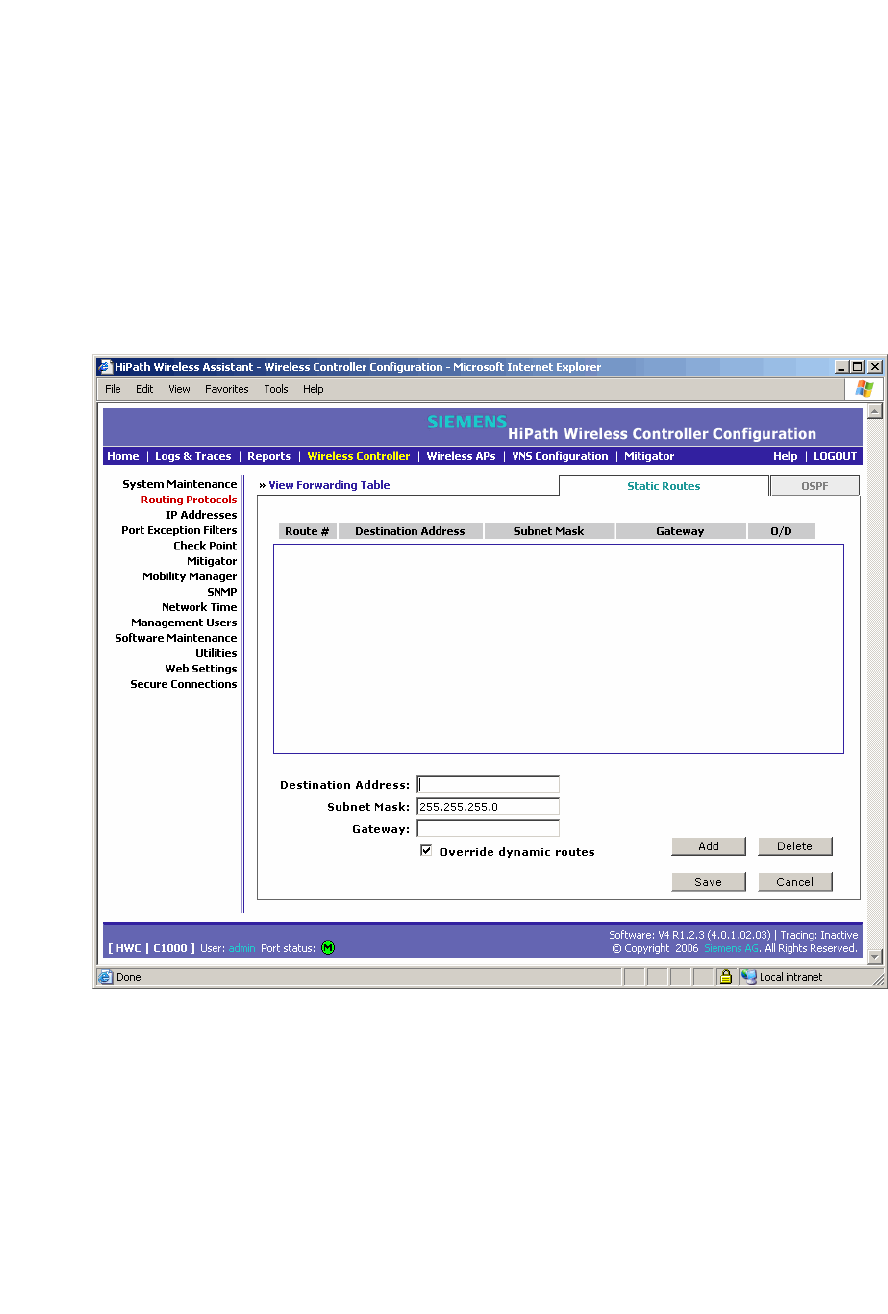Click the Windows flag logo in menu bar
This screenshot has height=1314, width=888.
[x=864, y=389]
